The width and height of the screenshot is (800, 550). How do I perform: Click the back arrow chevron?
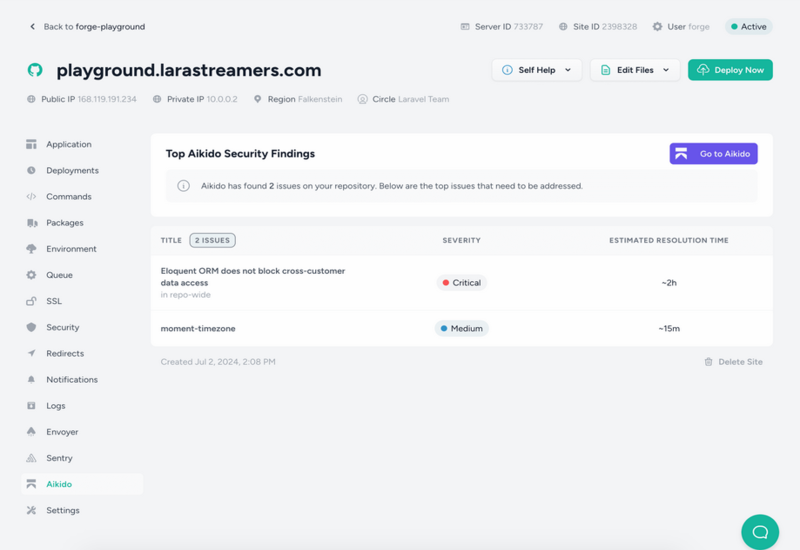tap(32, 27)
